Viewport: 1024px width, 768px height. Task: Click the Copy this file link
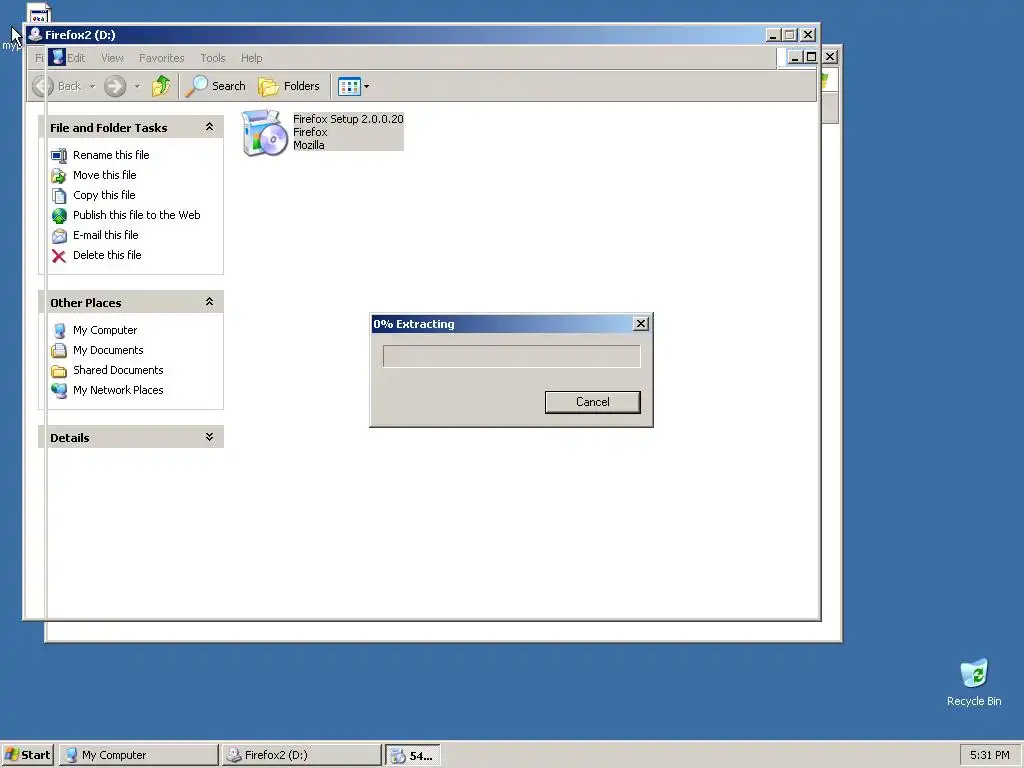coord(104,195)
